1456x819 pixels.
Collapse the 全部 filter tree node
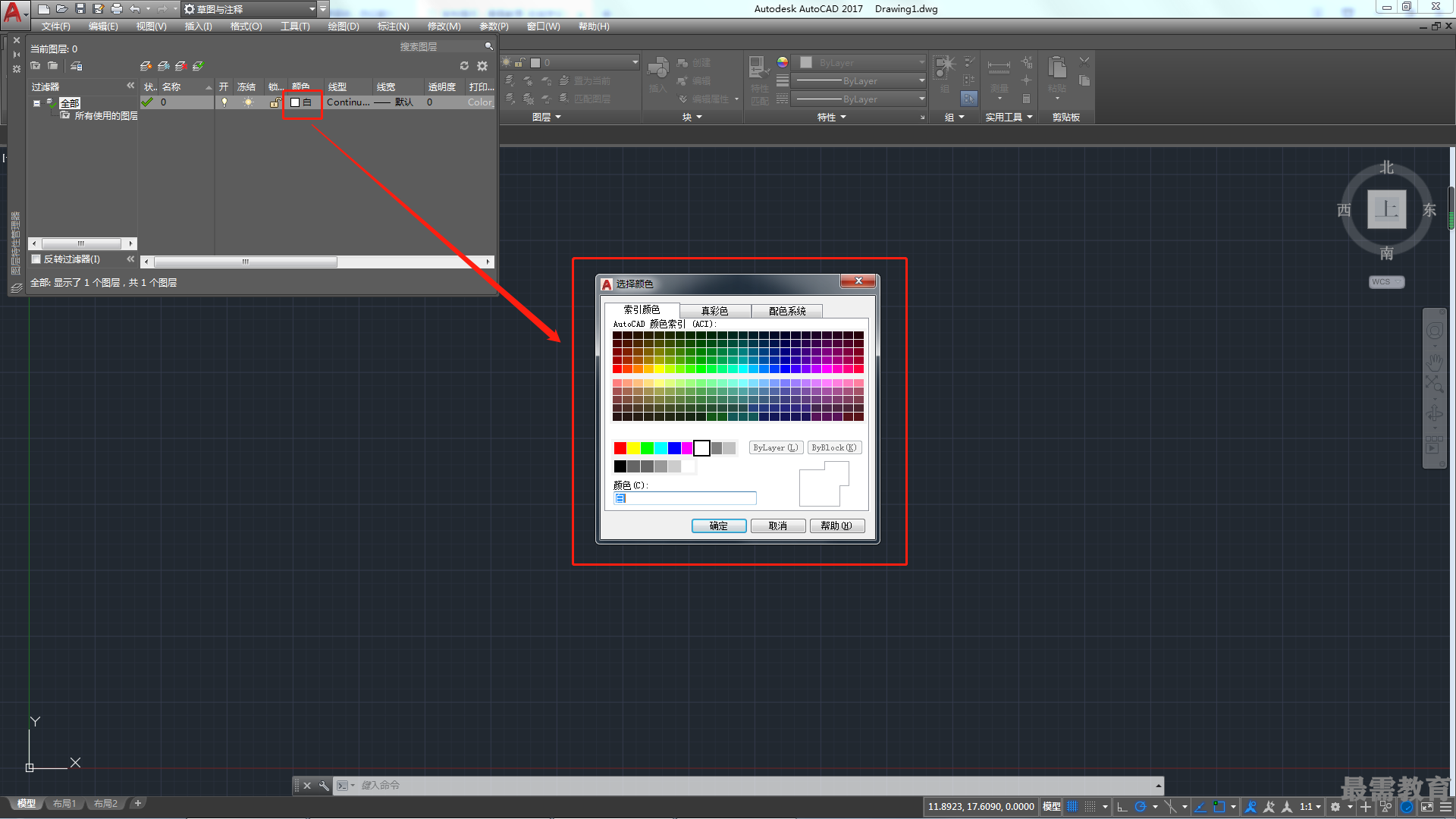point(36,103)
